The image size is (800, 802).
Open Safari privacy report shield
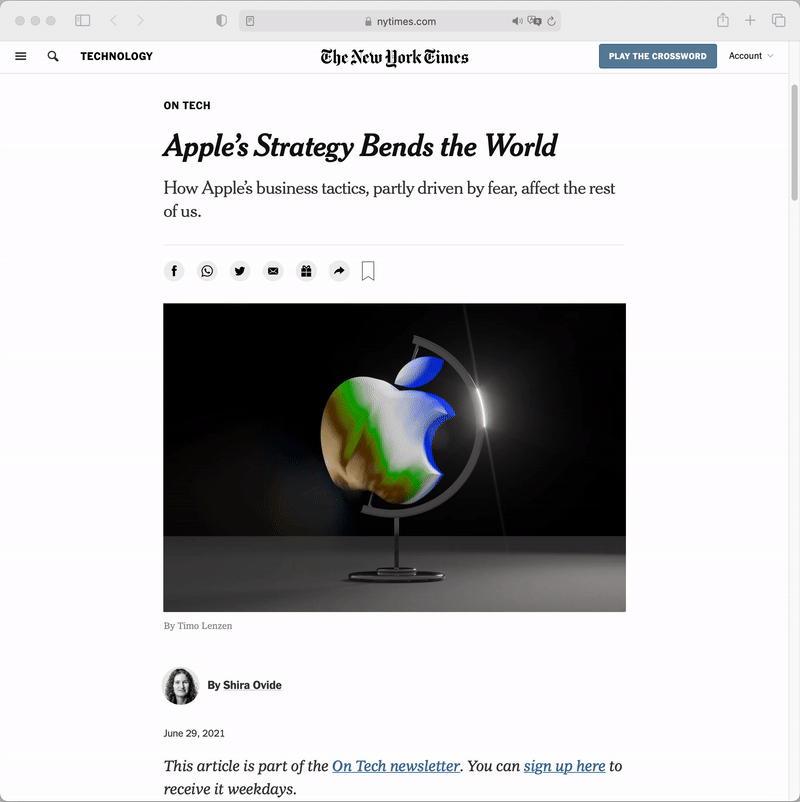pos(221,20)
